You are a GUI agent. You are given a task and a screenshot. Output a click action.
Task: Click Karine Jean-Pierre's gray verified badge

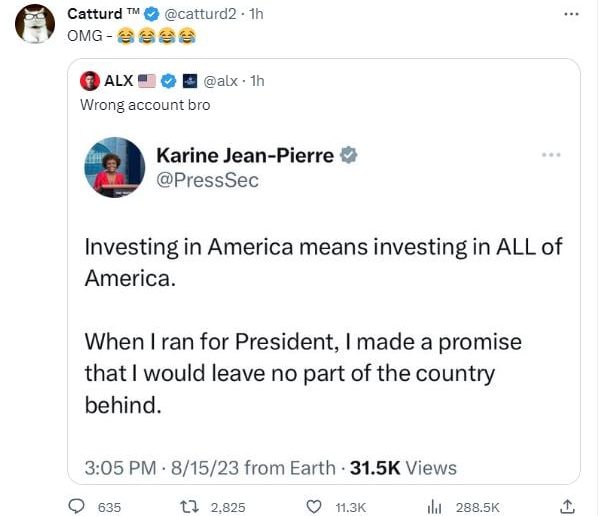pos(349,155)
